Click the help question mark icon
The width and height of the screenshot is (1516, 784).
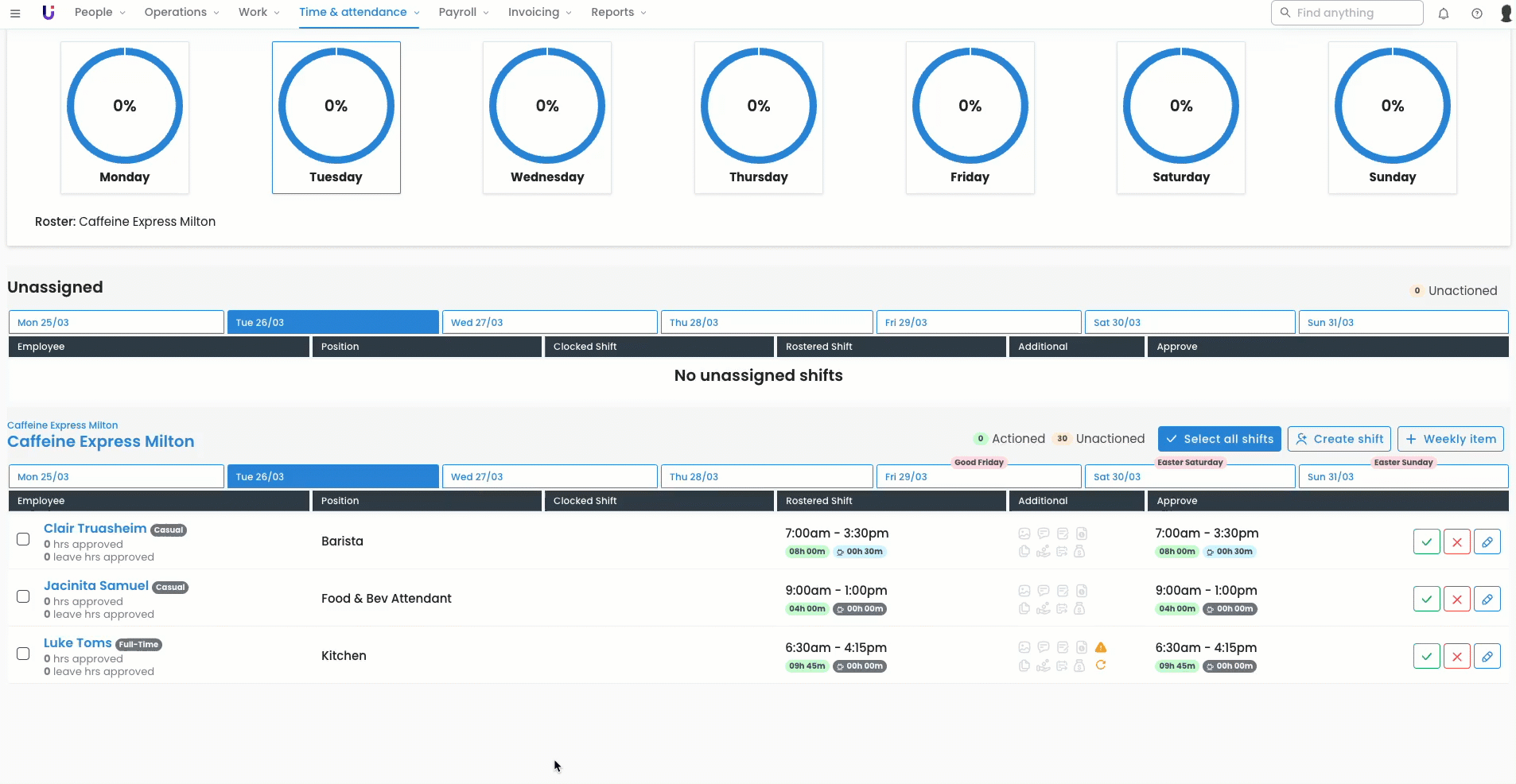pyautogui.click(x=1476, y=14)
